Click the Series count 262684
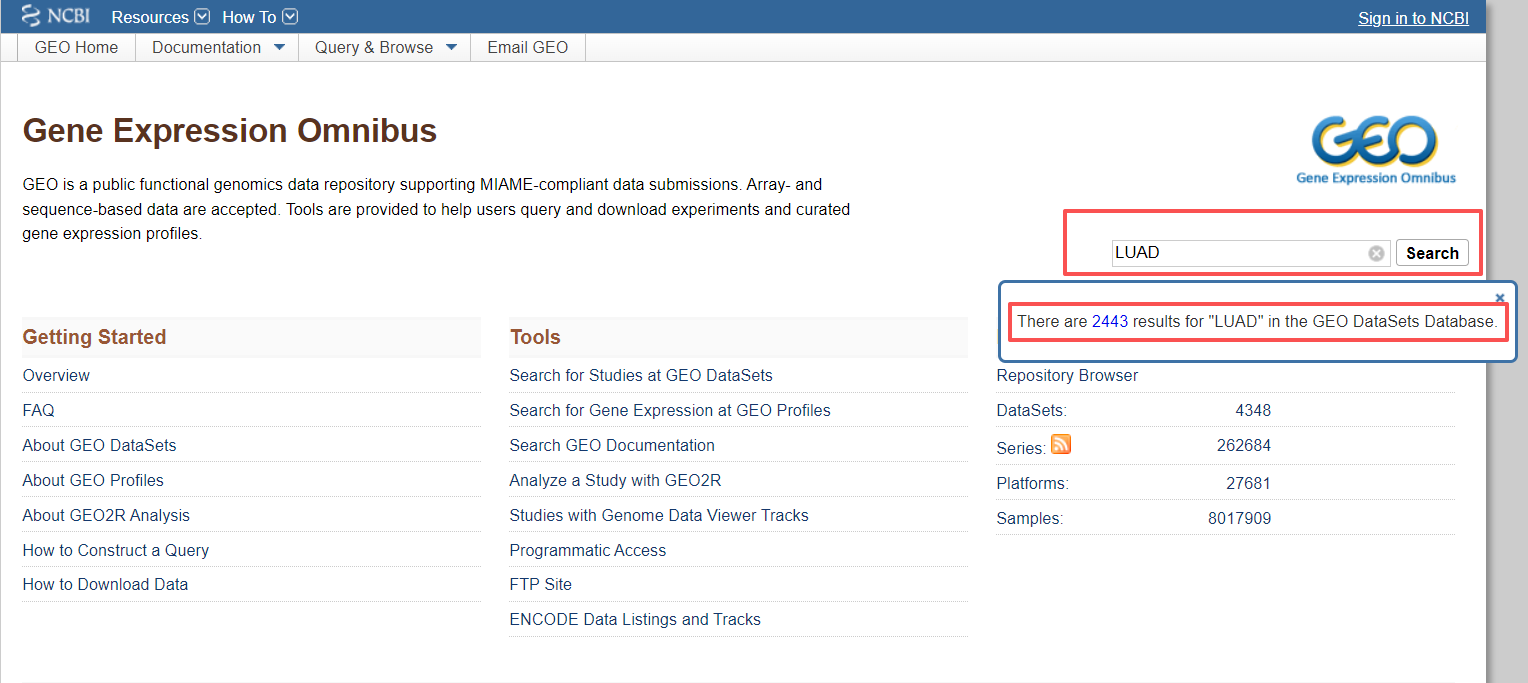 point(1244,445)
